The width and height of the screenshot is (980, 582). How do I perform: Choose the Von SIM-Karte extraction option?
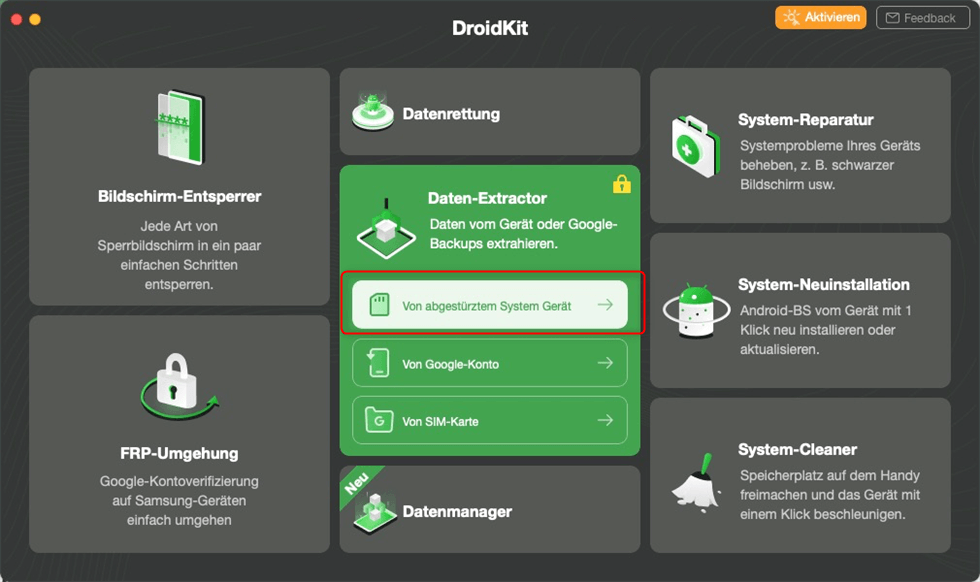490,420
